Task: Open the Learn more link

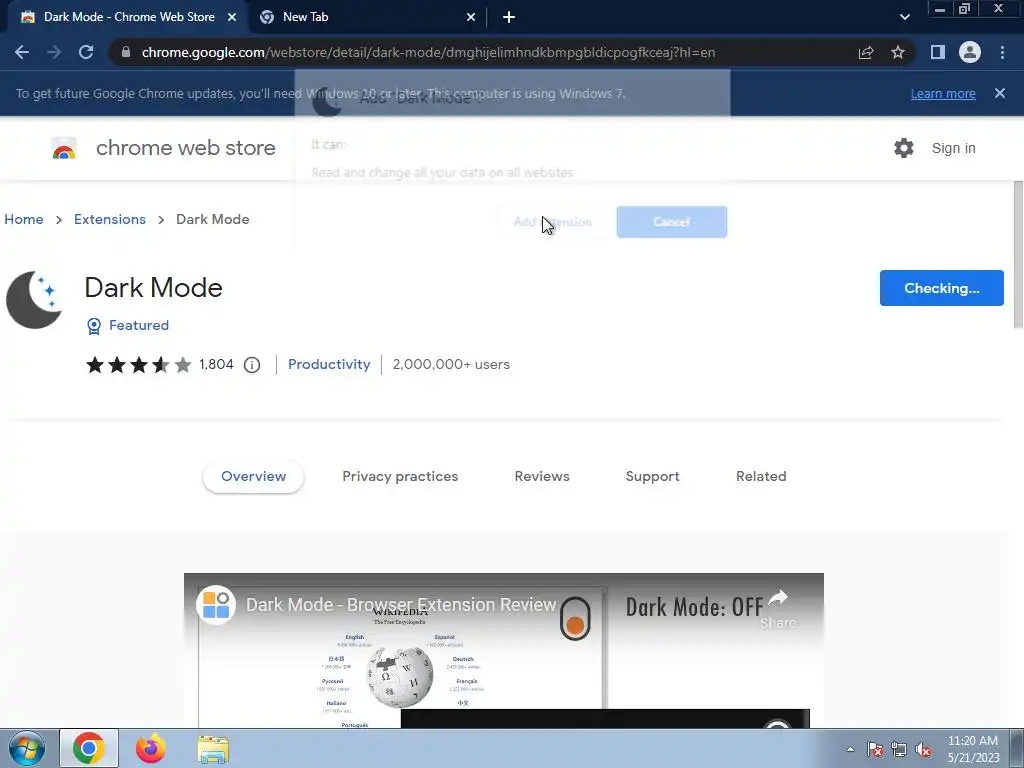Action: point(943,93)
